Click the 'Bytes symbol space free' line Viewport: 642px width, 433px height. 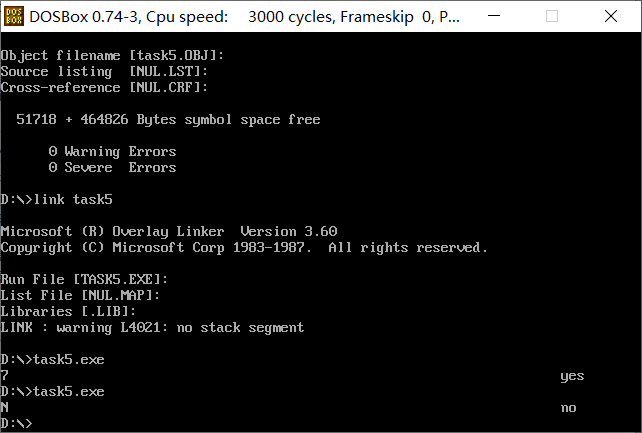tap(168, 120)
